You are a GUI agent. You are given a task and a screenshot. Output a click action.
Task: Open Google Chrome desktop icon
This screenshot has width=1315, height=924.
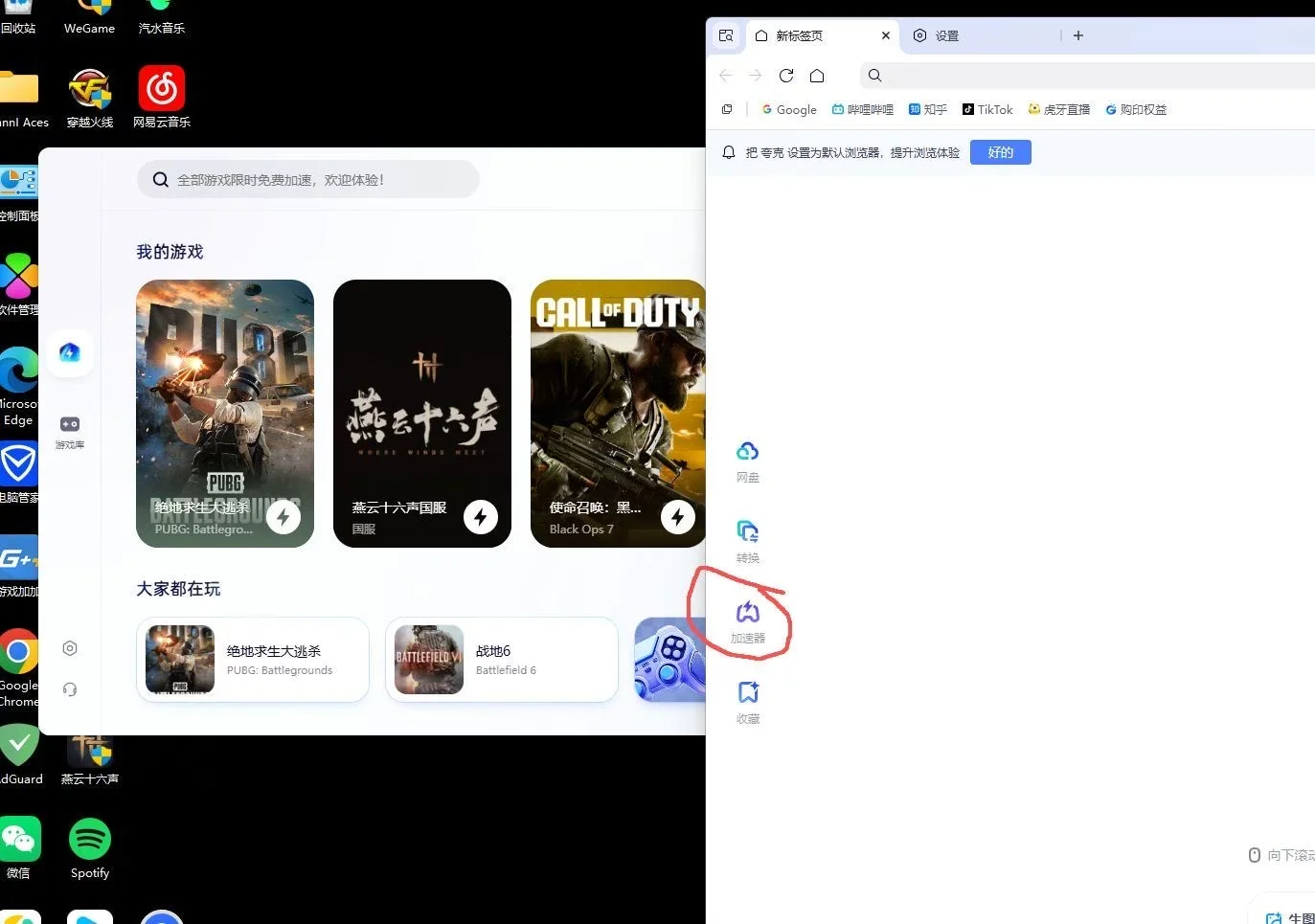19,667
